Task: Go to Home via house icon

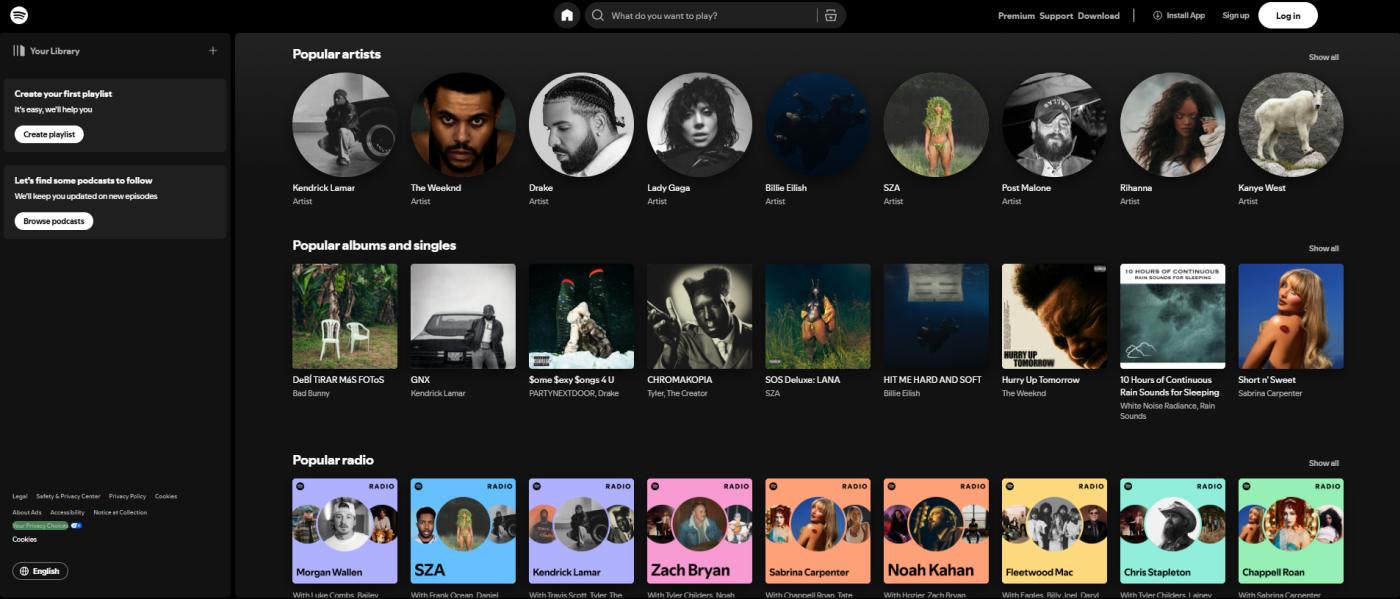Action: [x=567, y=15]
